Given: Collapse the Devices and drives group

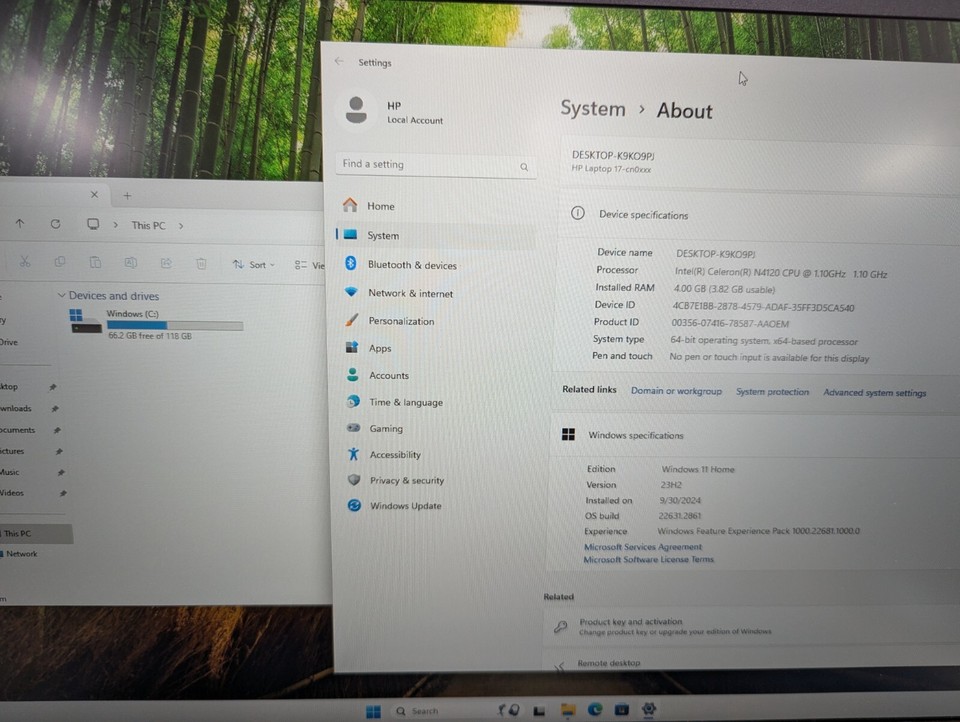Looking at the screenshot, I should click(x=62, y=296).
